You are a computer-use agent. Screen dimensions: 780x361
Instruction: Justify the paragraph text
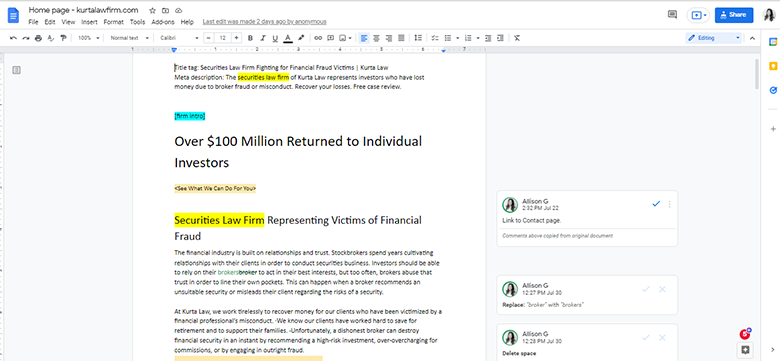point(401,38)
